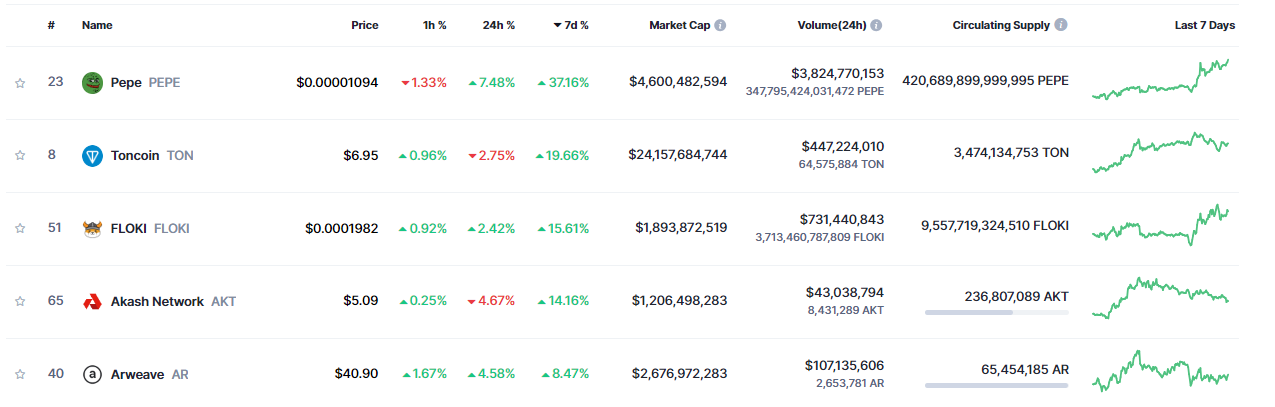Click the Toncoin blue diamond logo
The width and height of the screenshot is (1275, 407).
pyautogui.click(x=92, y=155)
